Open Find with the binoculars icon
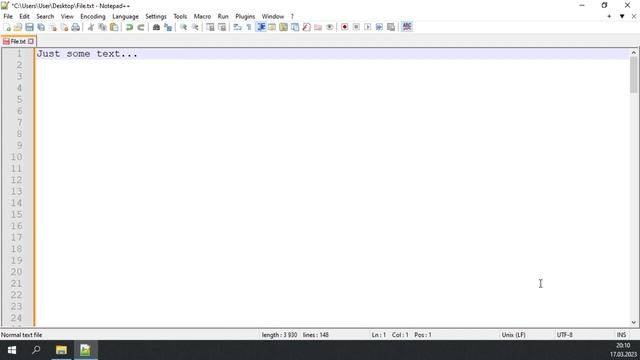640x360 pixels. 156,27
